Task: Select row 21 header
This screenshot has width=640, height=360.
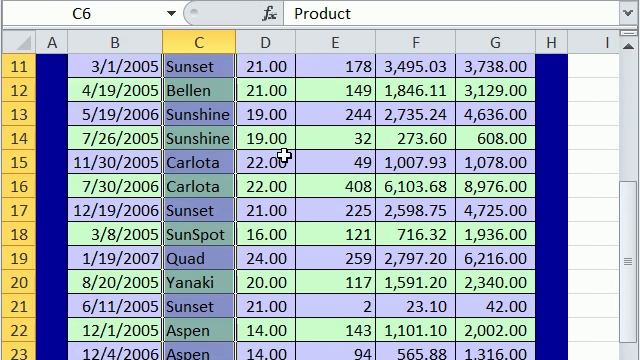Action: click(19, 306)
